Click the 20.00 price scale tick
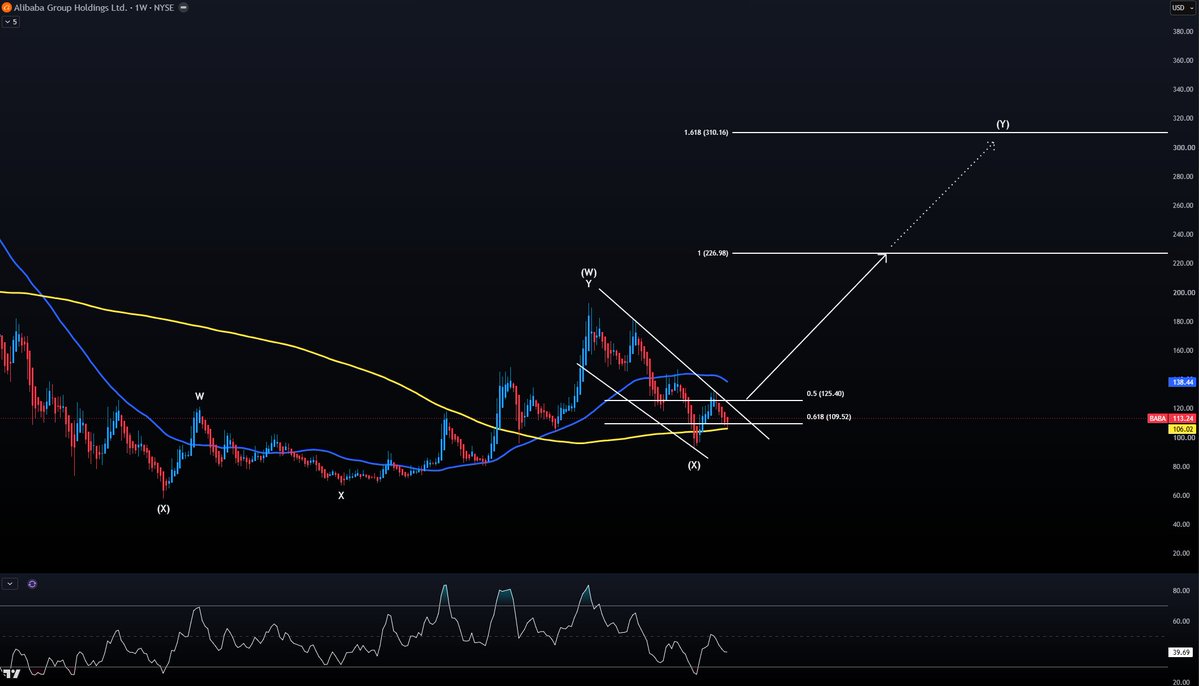The width and height of the screenshot is (1199, 686). [x=1181, y=553]
